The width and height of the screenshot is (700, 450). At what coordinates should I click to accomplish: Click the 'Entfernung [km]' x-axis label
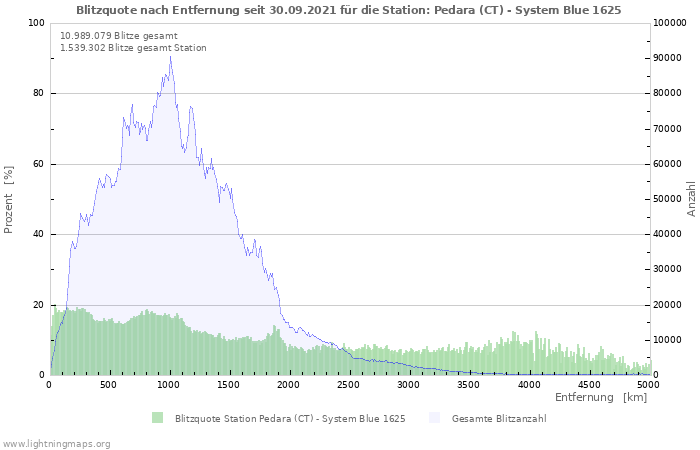pyautogui.click(x=600, y=397)
